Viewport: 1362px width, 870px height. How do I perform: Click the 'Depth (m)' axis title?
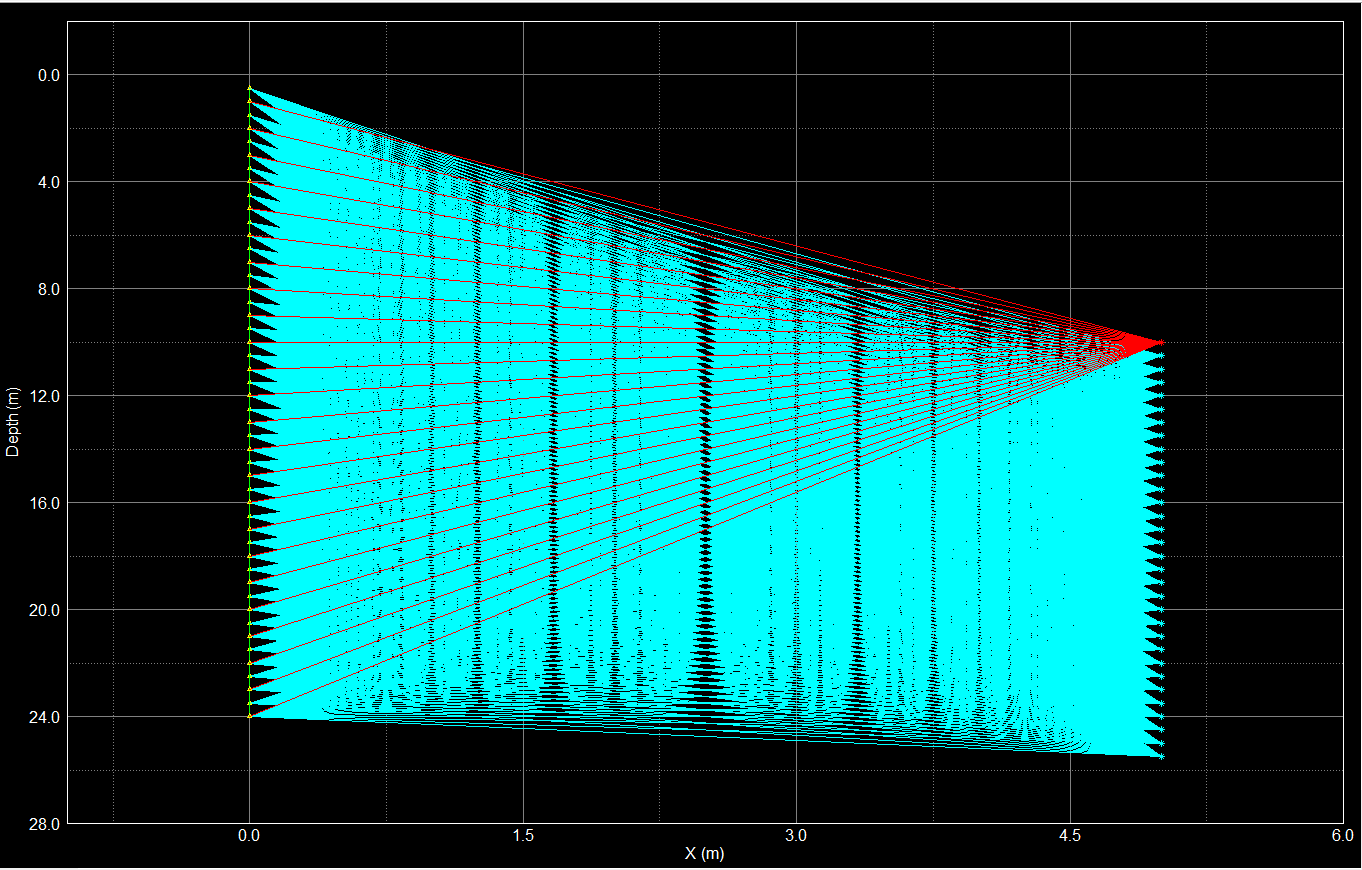(13, 421)
